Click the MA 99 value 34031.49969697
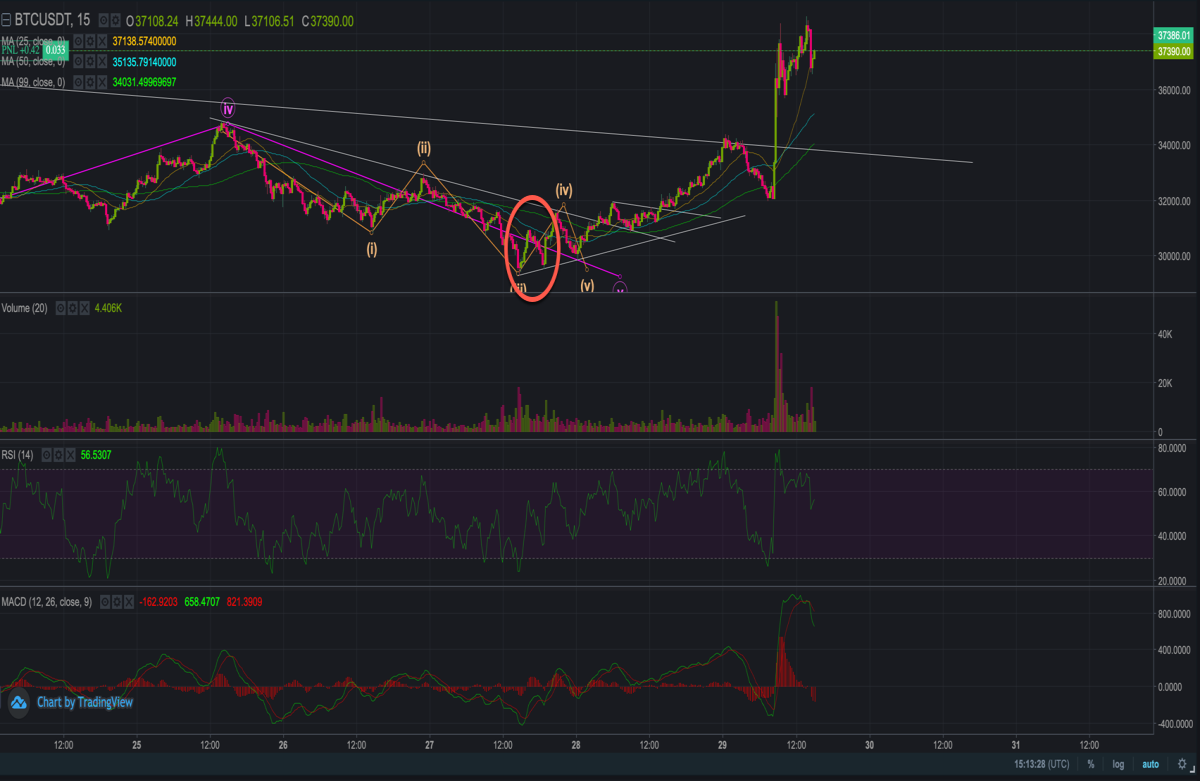This screenshot has width=1200, height=781. tap(144, 82)
